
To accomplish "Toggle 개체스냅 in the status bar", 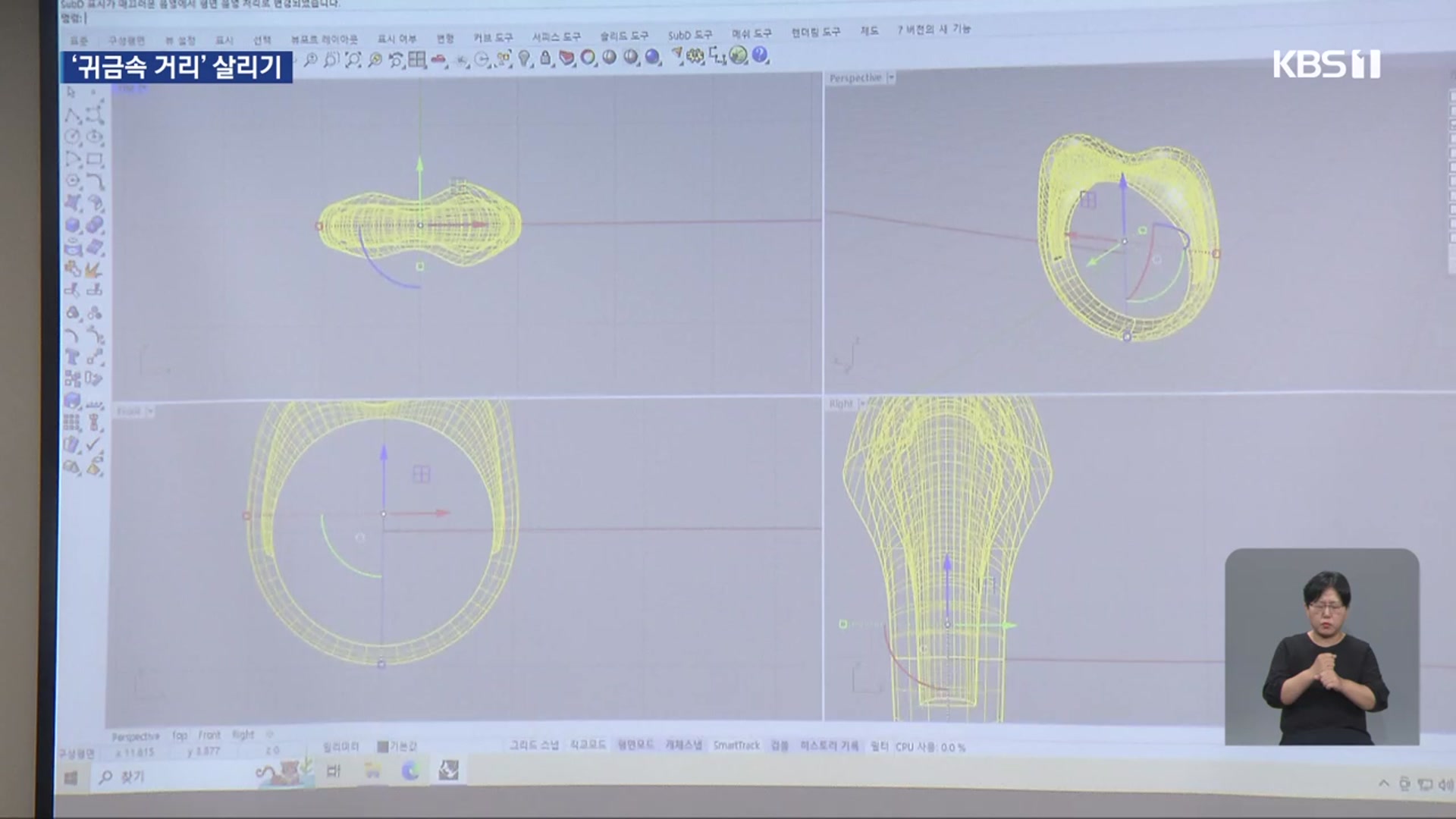I will point(683,745).
